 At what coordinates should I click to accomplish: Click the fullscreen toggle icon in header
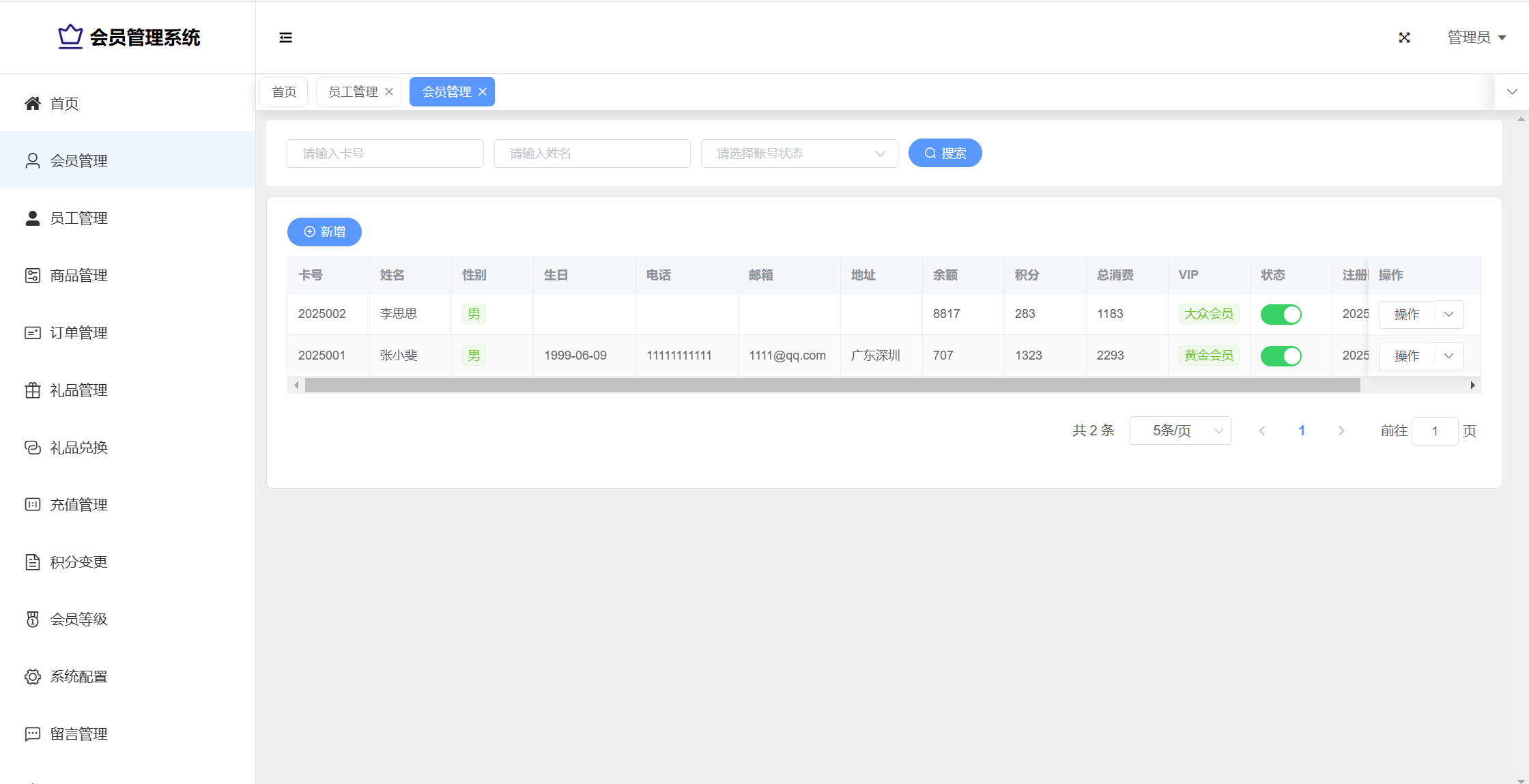1404,38
